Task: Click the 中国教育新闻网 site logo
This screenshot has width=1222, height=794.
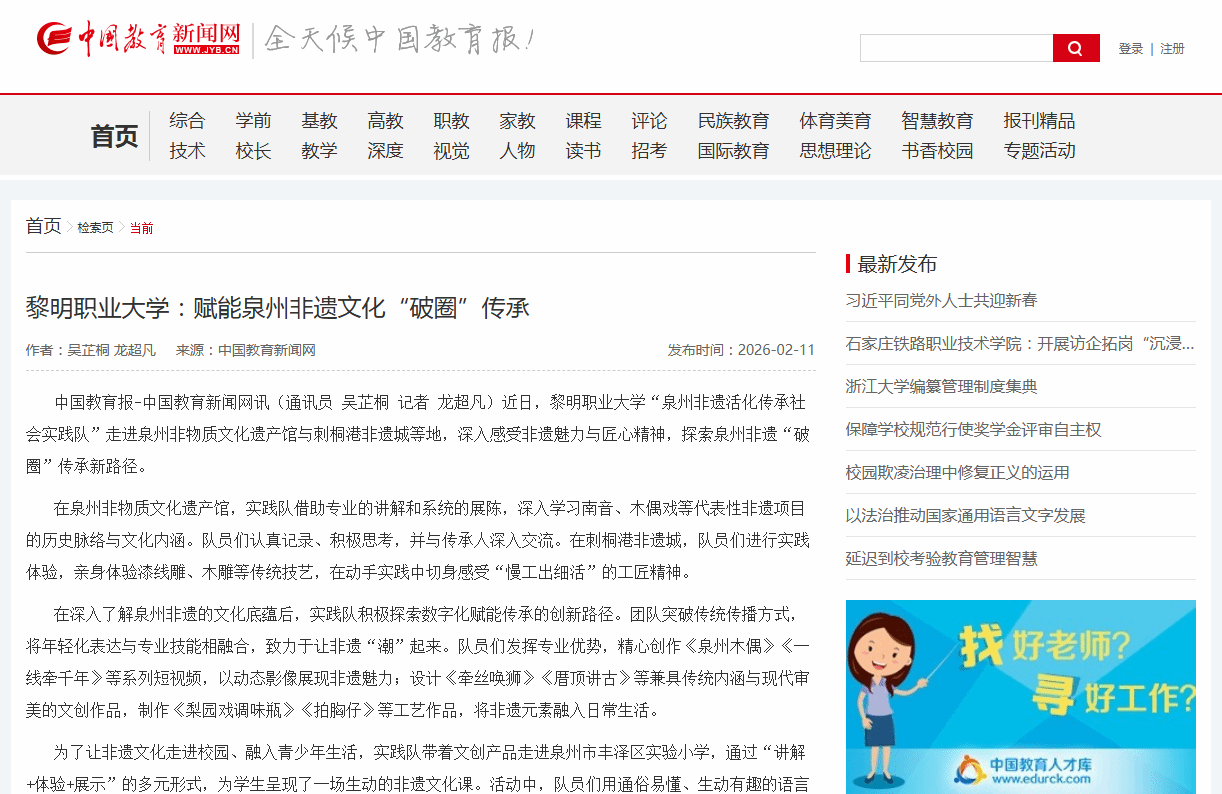Action: 139,39
